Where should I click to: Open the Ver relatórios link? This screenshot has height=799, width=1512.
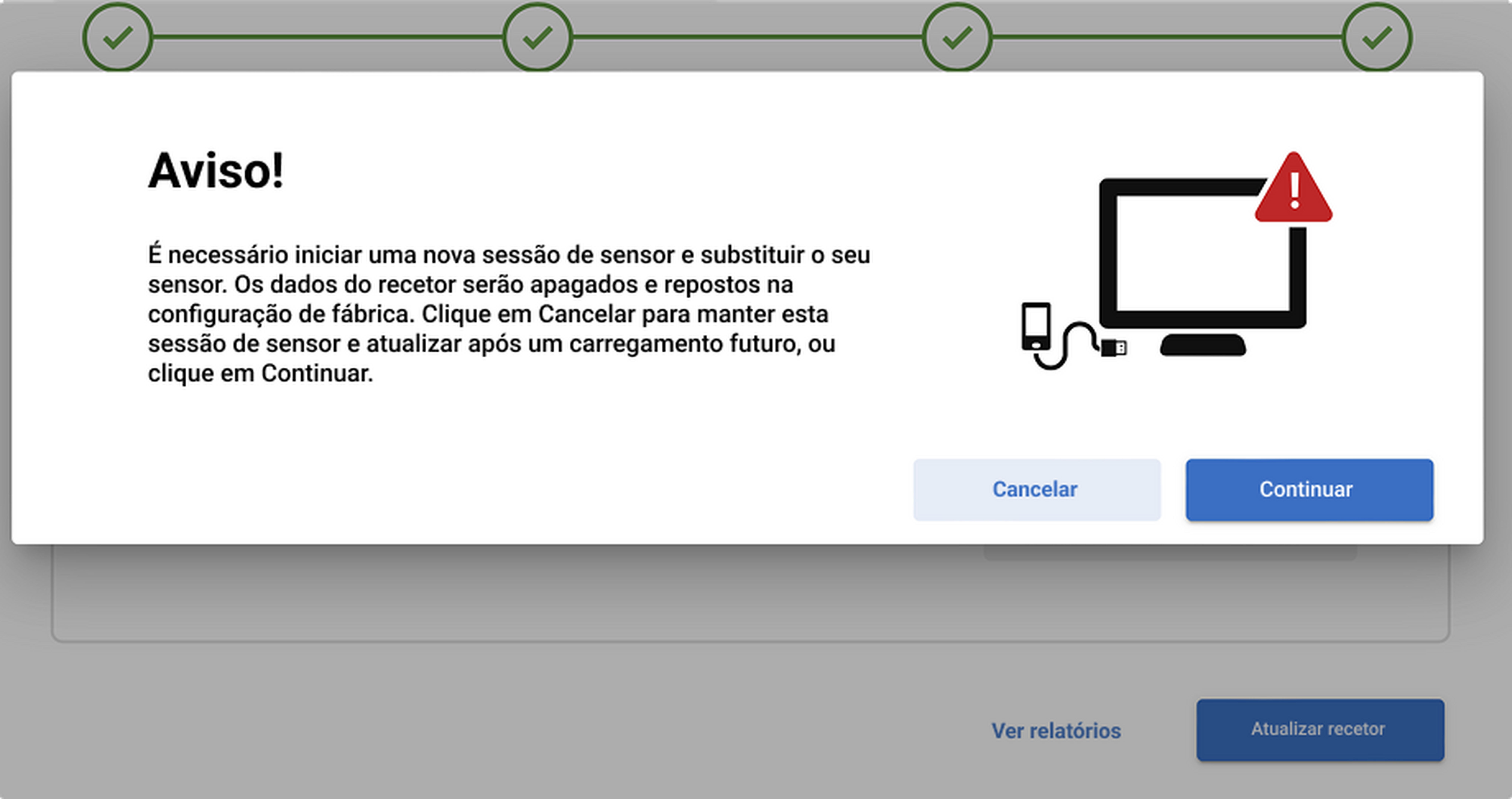click(x=1056, y=731)
